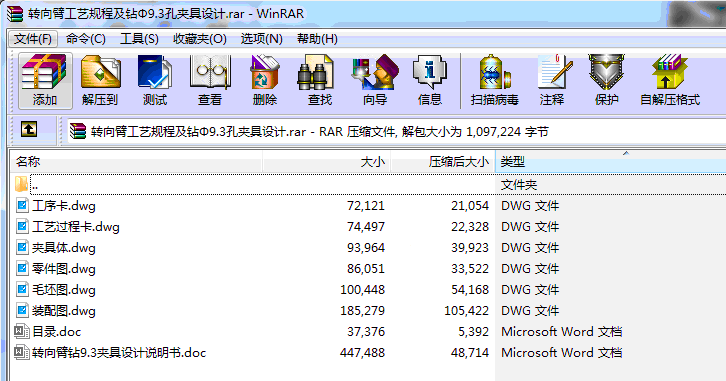Click the size value 185,279

tap(362, 311)
